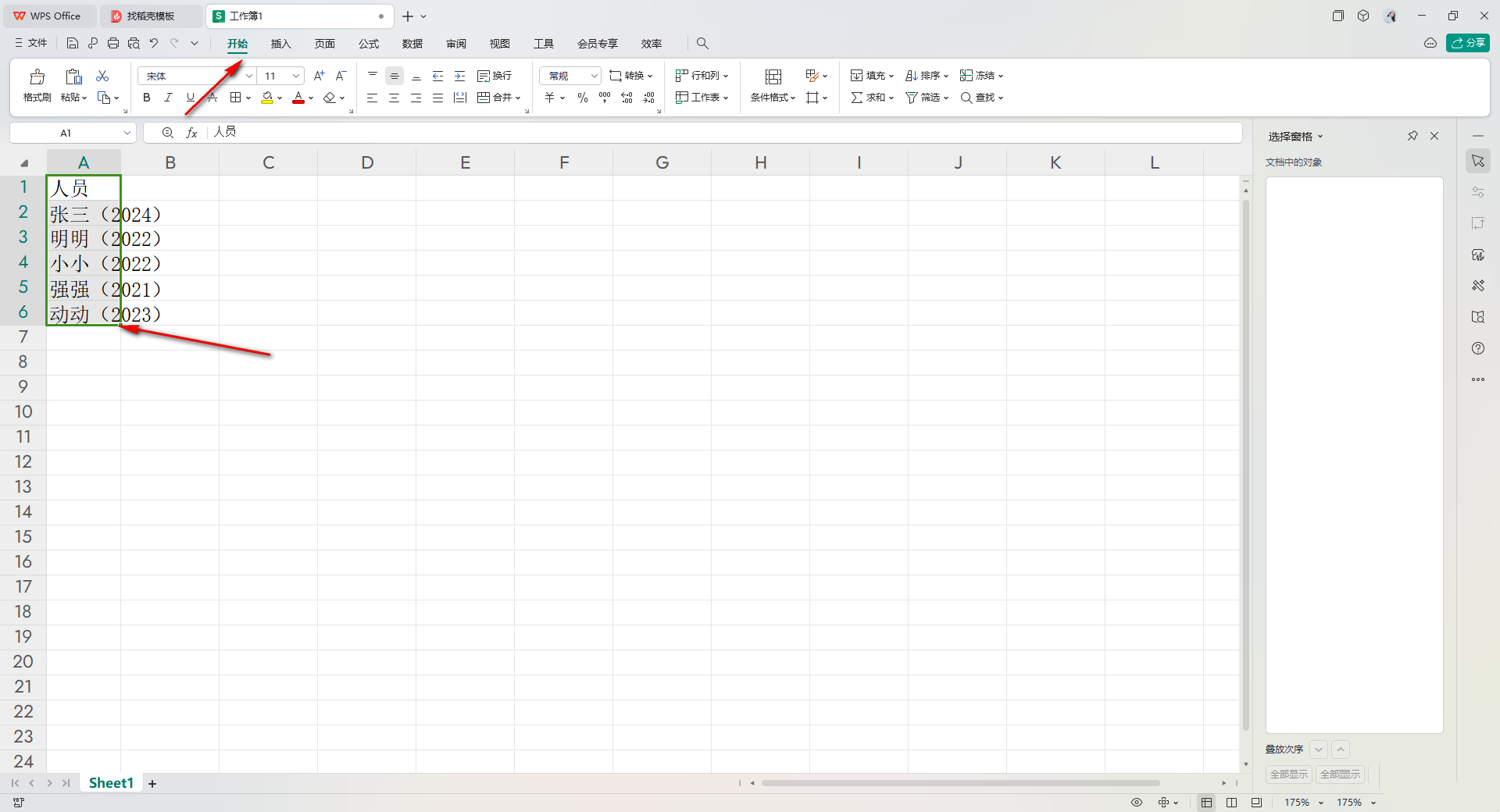Click the Sort (排序) button
Viewport: 1500px width, 812px height.
pos(927,76)
